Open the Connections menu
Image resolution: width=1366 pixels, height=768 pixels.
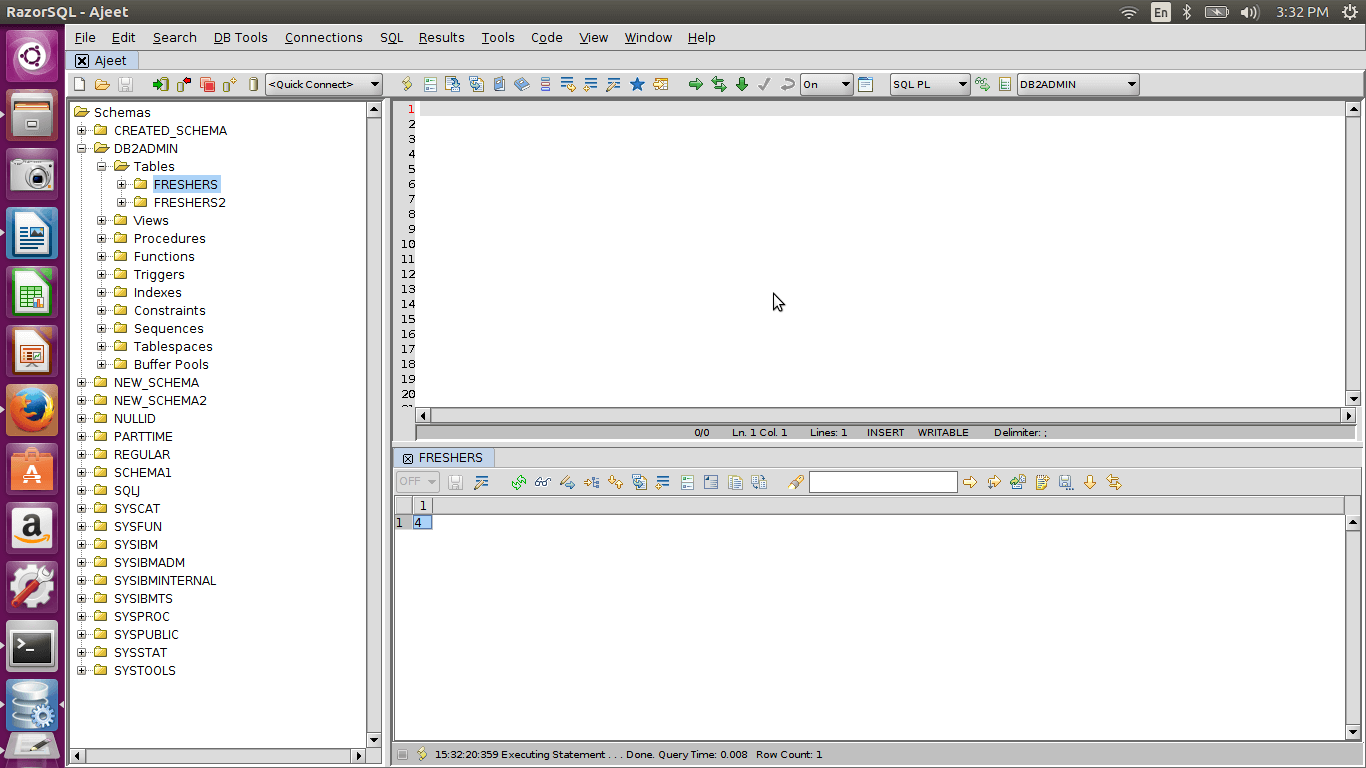tap(324, 37)
